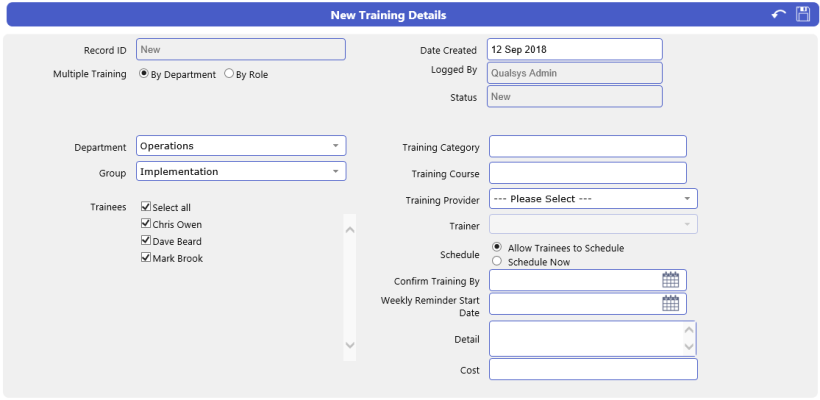The height and width of the screenshot is (400, 820).
Task: Click the Training Course input field
Action: coord(587,173)
